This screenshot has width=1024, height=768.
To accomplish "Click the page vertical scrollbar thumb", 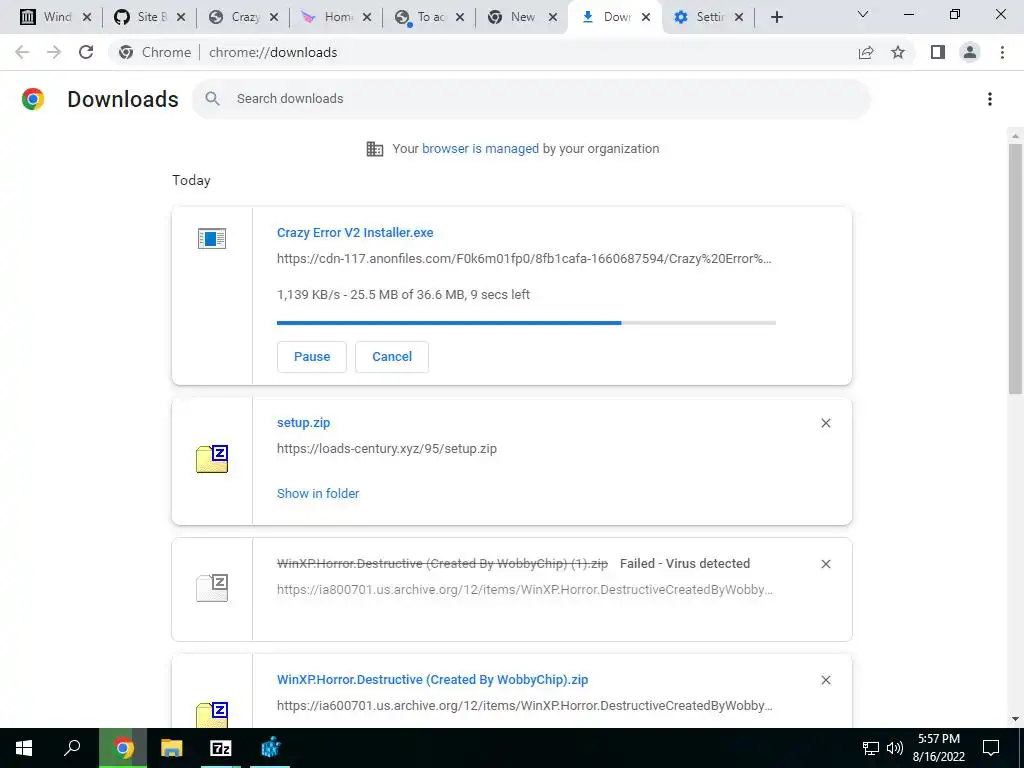I will (x=1015, y=268).
